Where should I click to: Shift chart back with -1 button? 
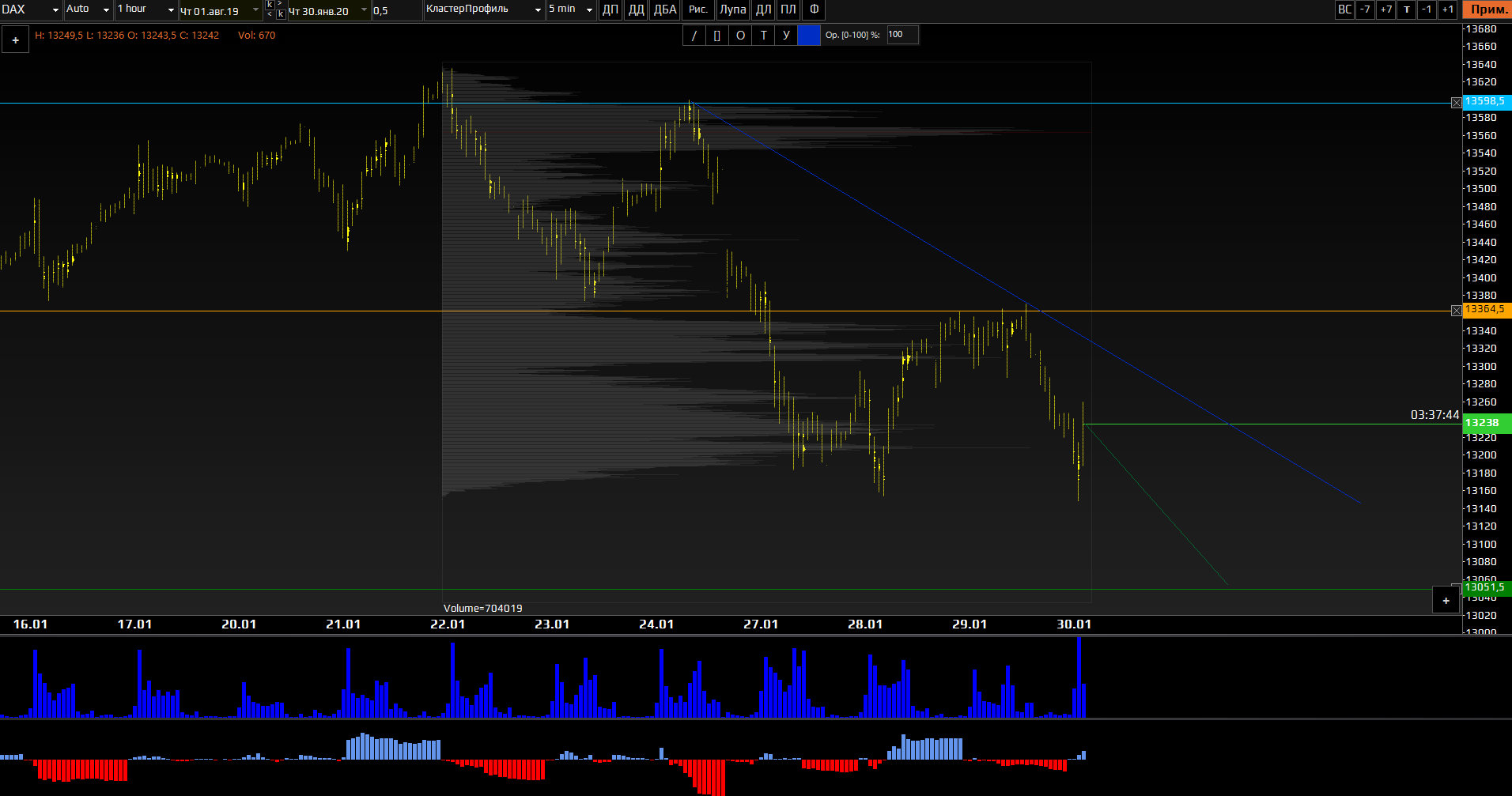pos(1426,9)
